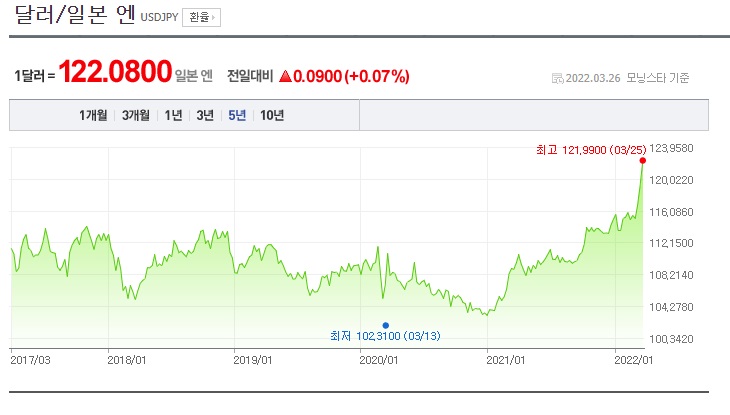Screen dimensions: 730x415
Task: Click the small icon beside 2022.03.26 date
Action: tap(557, 79)
